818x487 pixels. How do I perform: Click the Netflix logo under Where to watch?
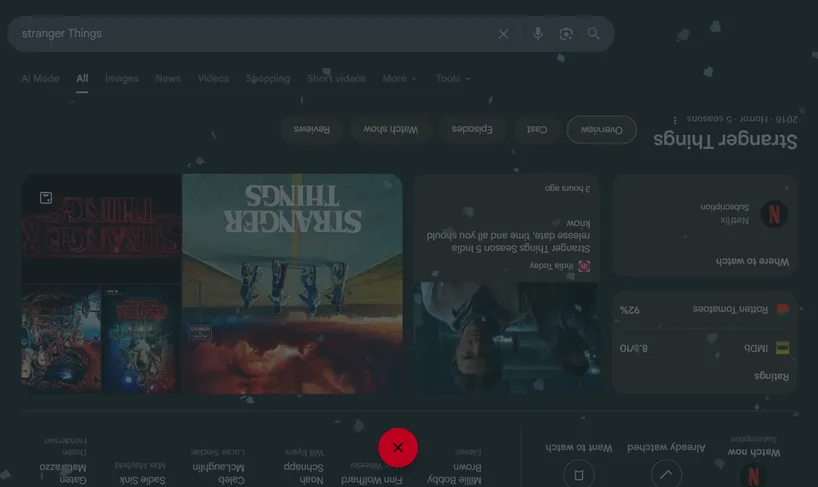[773, 214]
